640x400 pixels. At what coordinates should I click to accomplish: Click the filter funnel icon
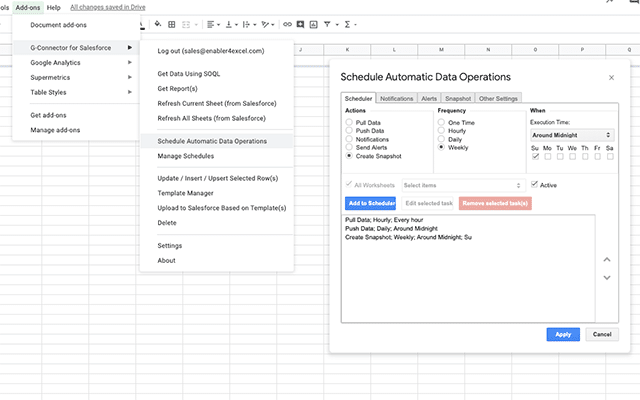[327, 24]
